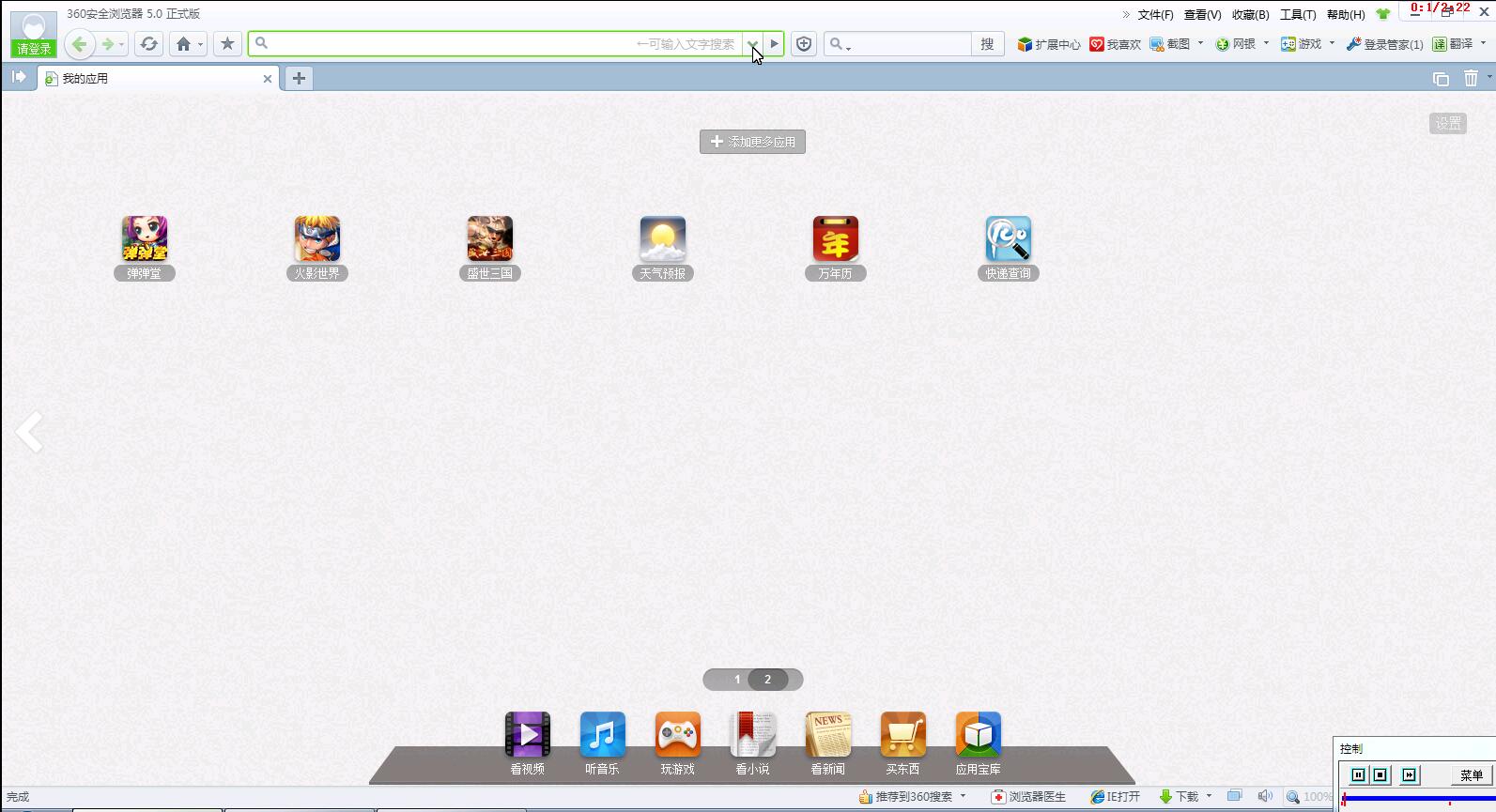
Task: Click the 看视频 dock icon
Action: coord(528,734)
